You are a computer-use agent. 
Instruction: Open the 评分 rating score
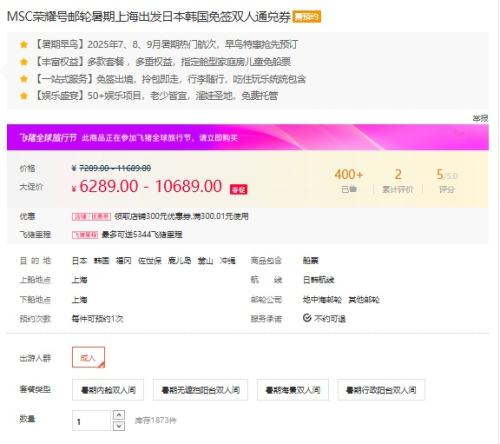[x=447, y=181]
